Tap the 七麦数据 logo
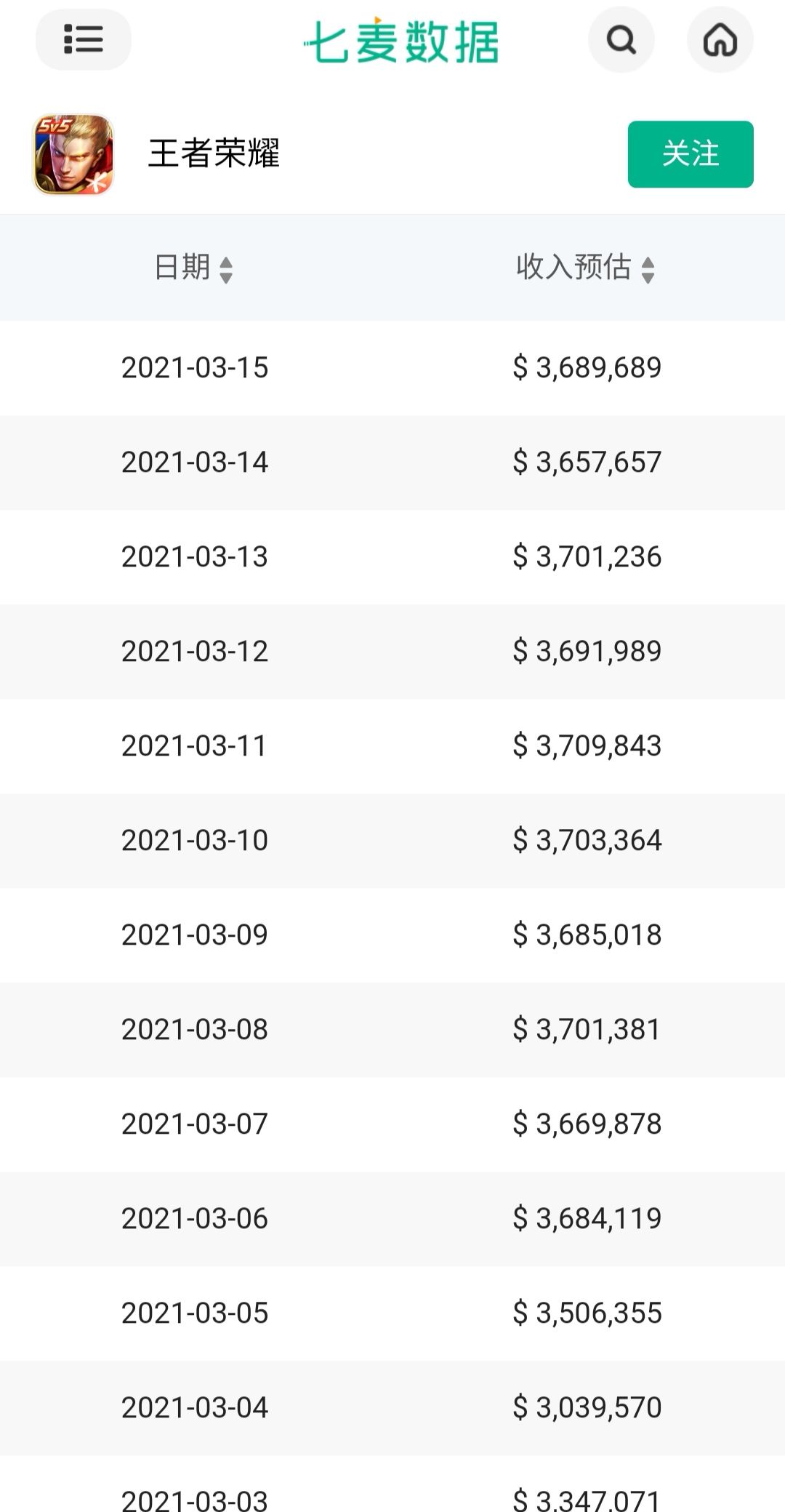The height and width of the screenshot is (1512, 785). point(401,41)
